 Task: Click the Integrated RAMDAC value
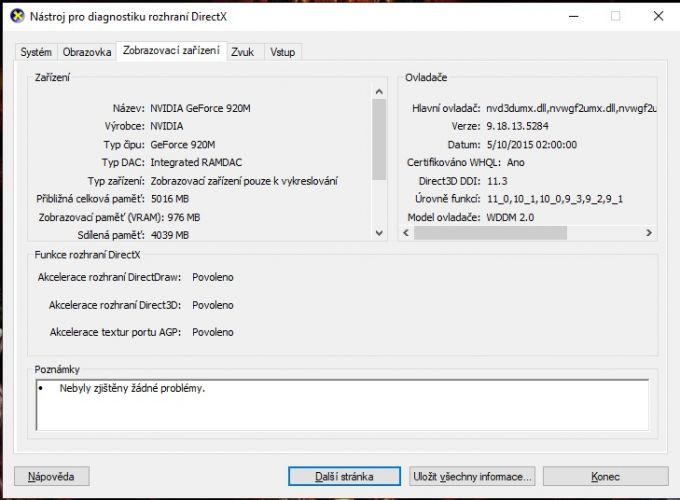pyautogui.click(x=196, y=163)
